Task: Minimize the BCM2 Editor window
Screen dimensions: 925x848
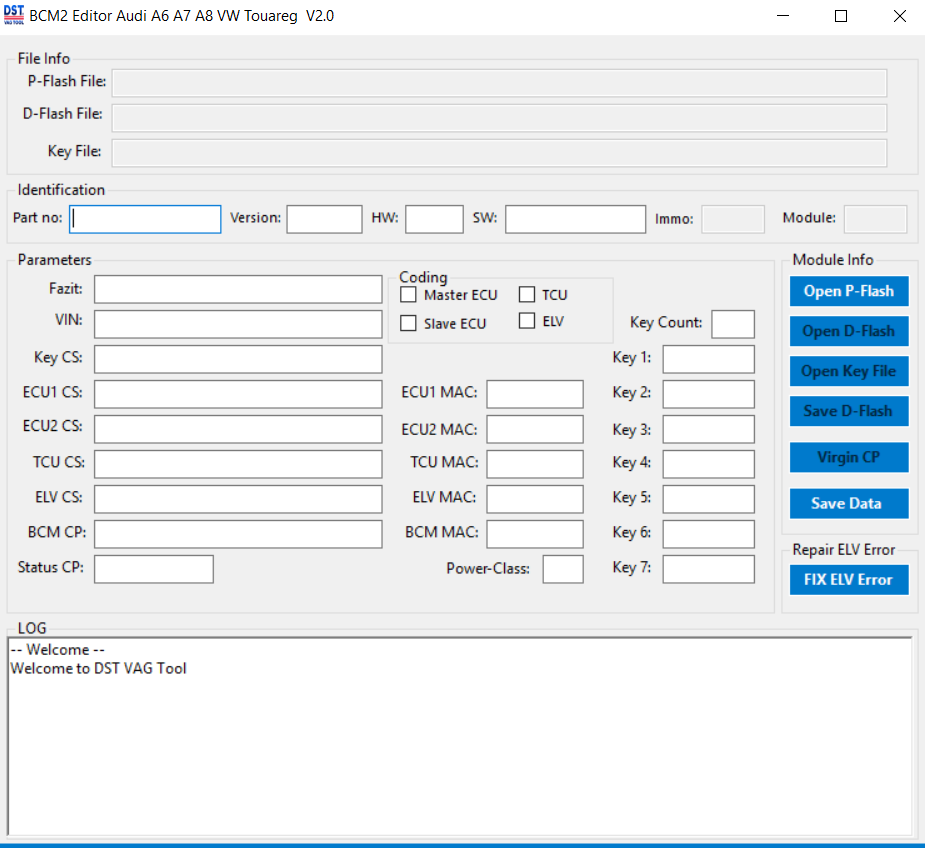Action: click(x=783, y=16)
